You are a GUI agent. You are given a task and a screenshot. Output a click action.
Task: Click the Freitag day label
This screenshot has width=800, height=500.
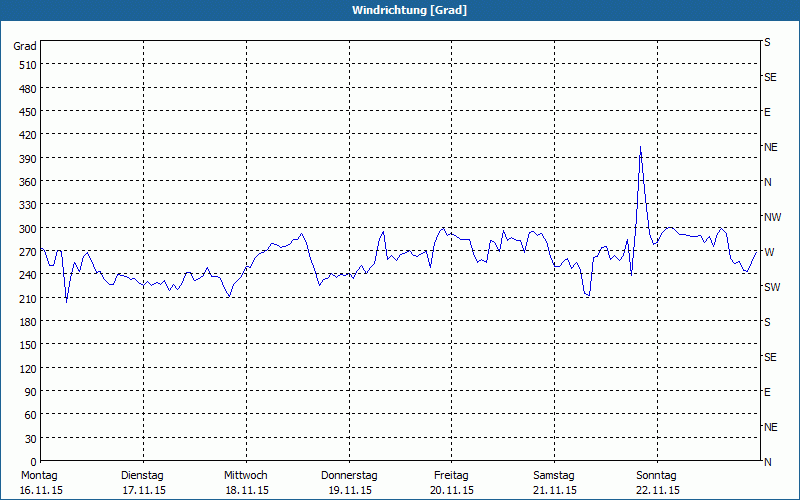451,476
